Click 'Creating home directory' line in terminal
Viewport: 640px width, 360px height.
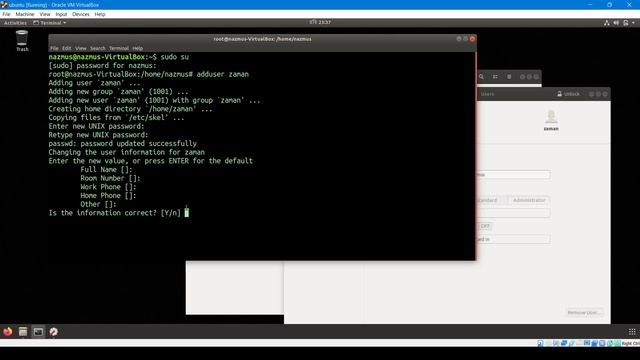[x=130, y=109]
